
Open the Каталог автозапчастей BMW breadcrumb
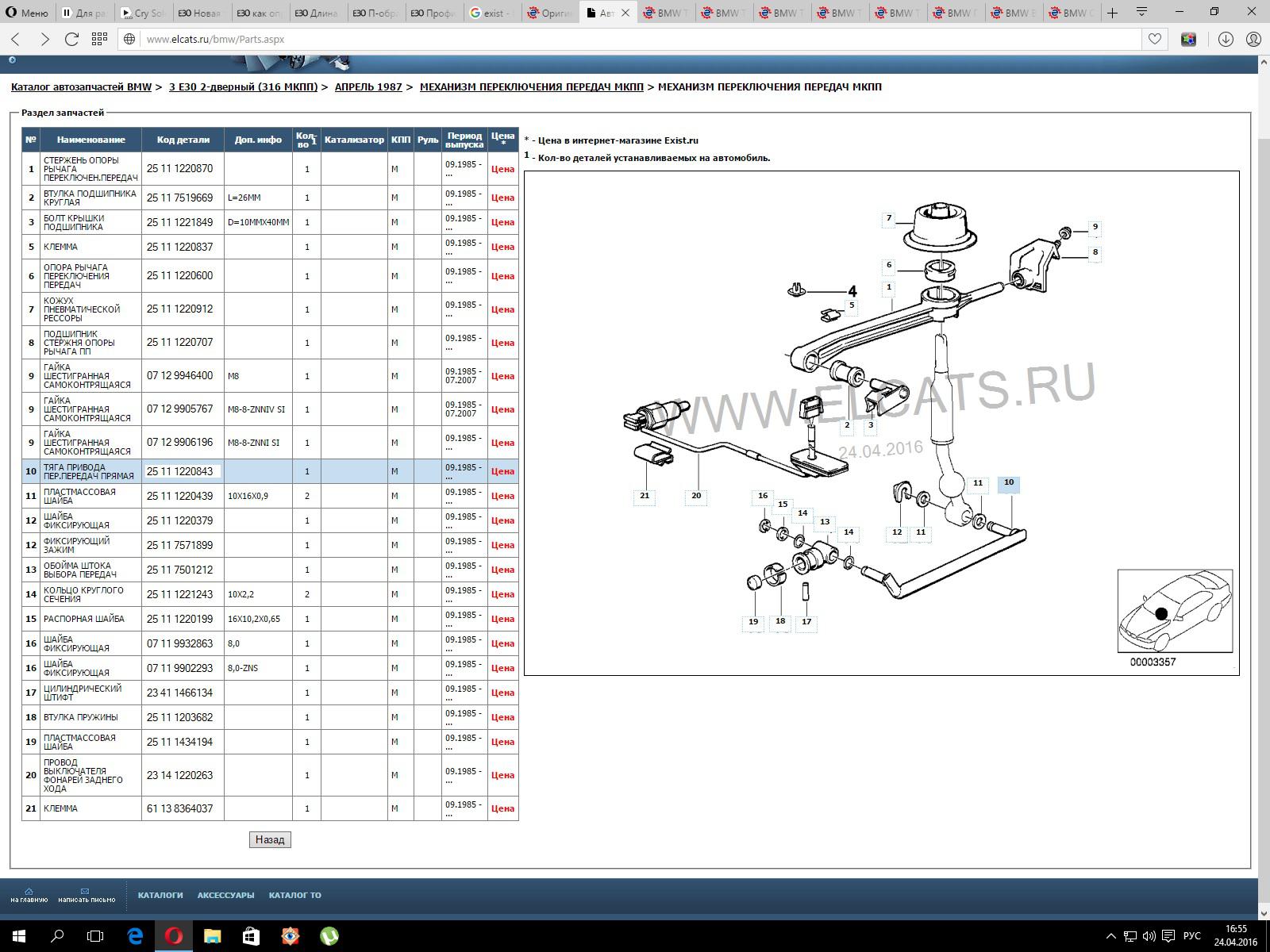(x=81, y=86)
